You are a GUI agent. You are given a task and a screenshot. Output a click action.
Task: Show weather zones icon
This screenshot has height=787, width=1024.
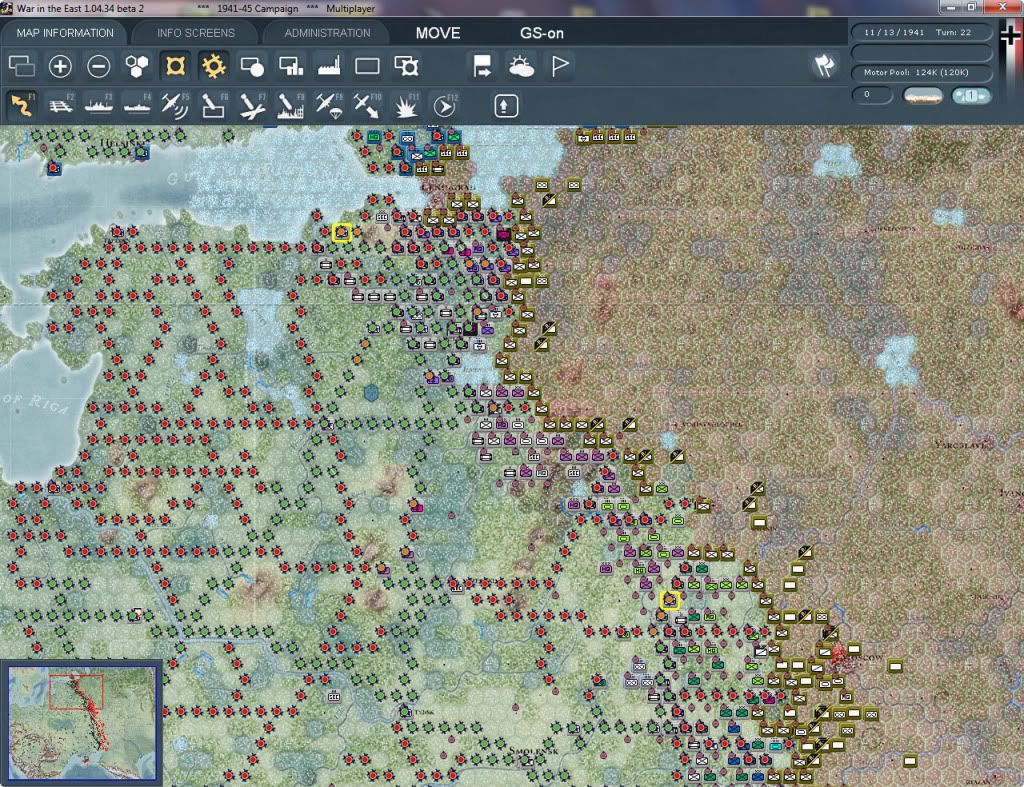[521, 66]
